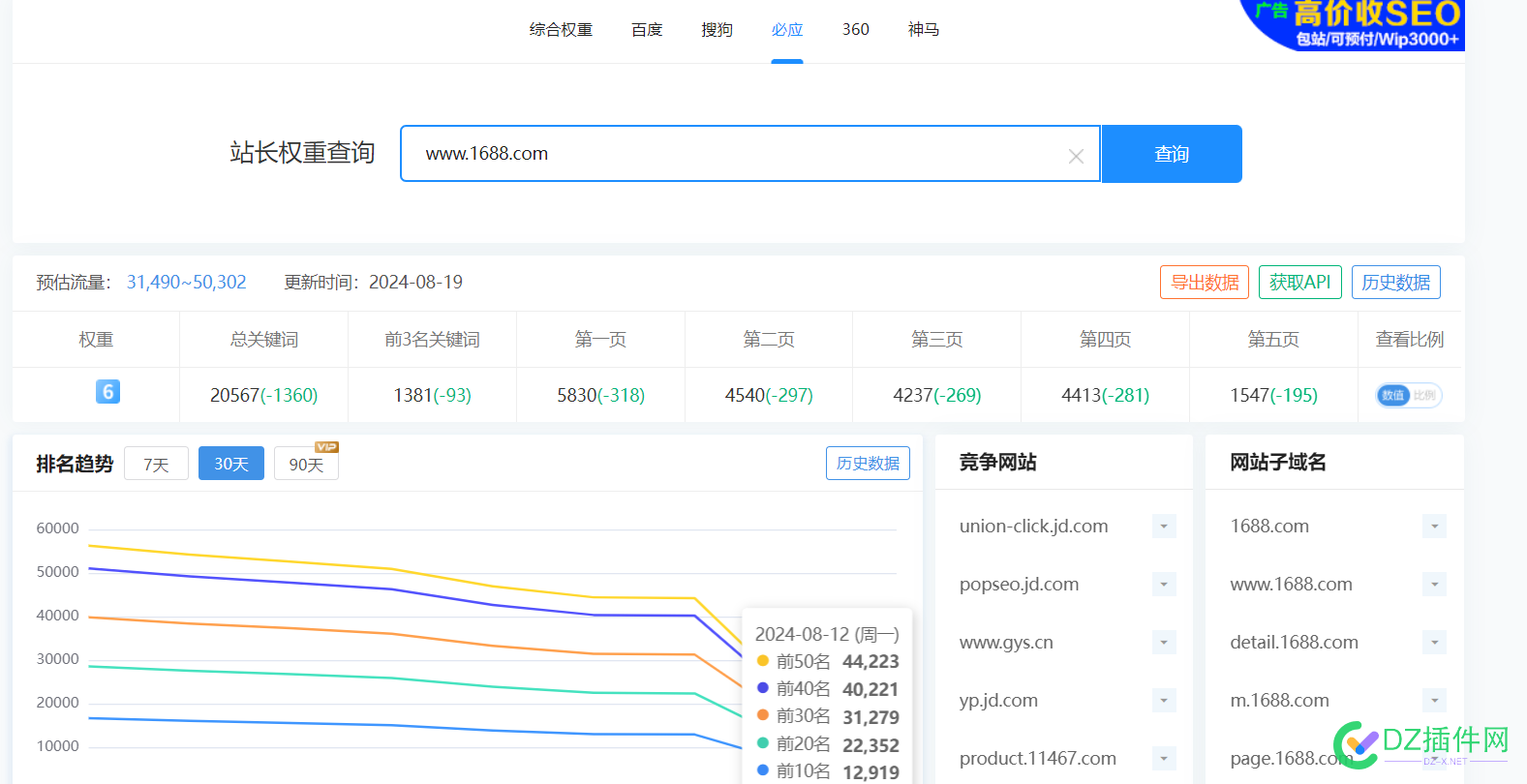Click estimated traffic value 31,490~50,302
The width and height of the screenshot is (1527, 784).
pos(186,283)
